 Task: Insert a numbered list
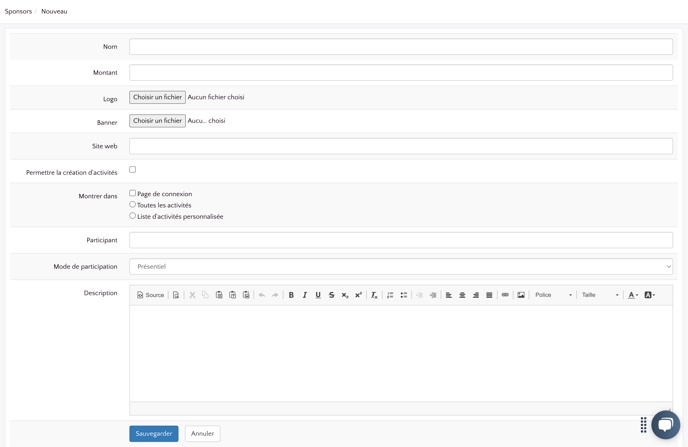tap(390, 295)
